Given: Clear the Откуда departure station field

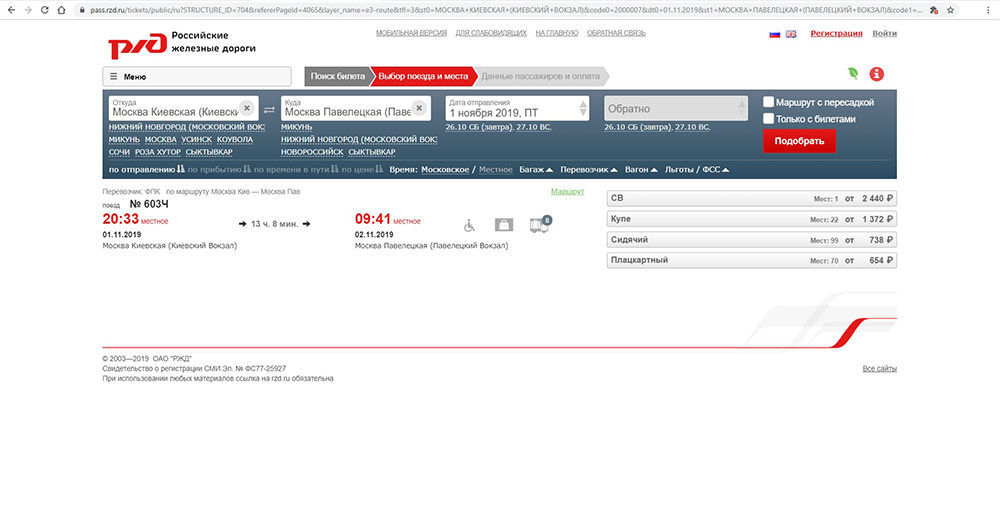Looking at the screenshot, I should coord(247,108).
